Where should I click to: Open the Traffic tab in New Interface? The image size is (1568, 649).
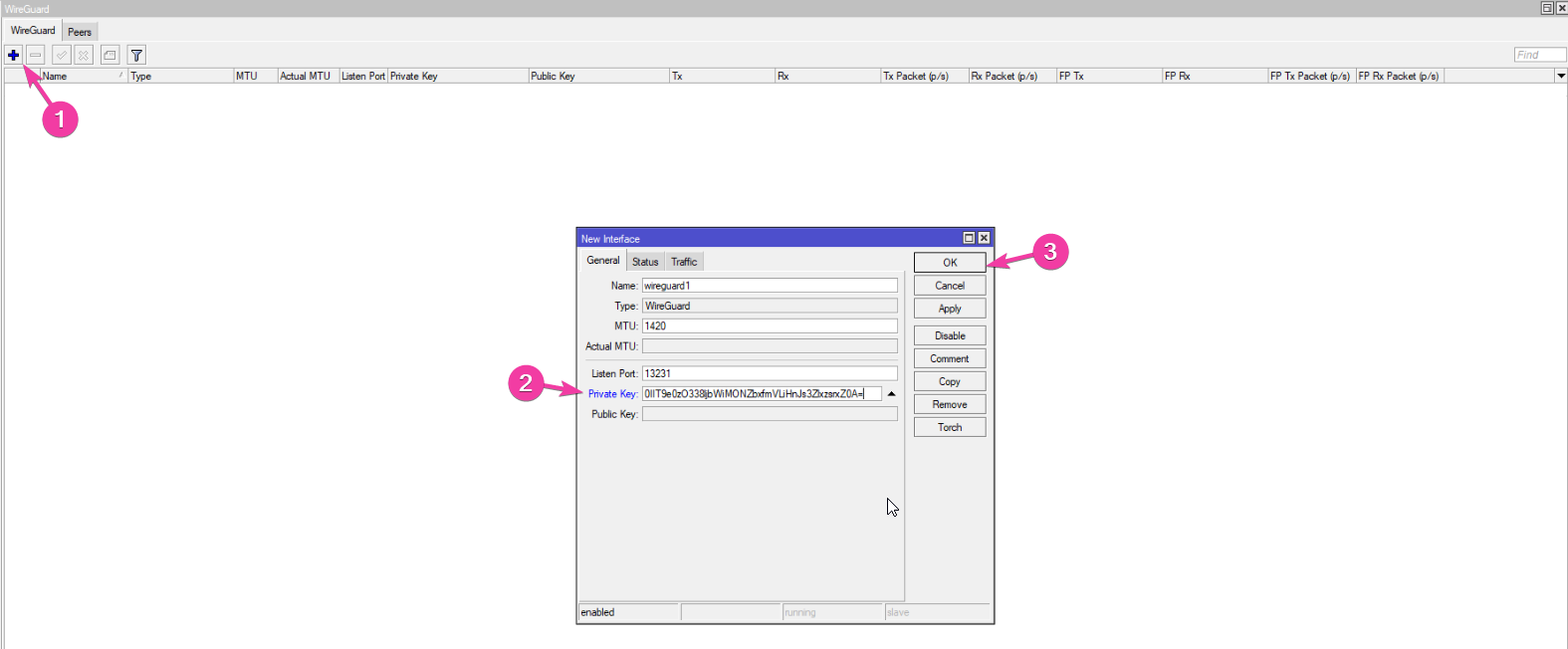[x=684, y=262]
